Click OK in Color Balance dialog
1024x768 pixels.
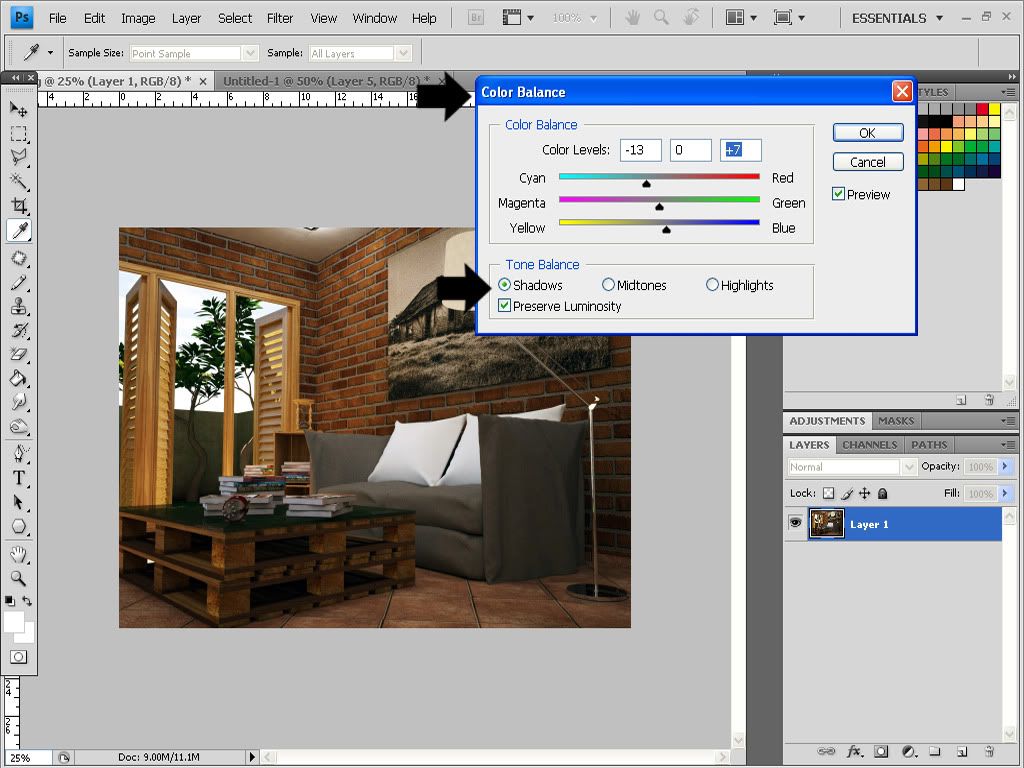pyautogui.click(x=867, y=133)
